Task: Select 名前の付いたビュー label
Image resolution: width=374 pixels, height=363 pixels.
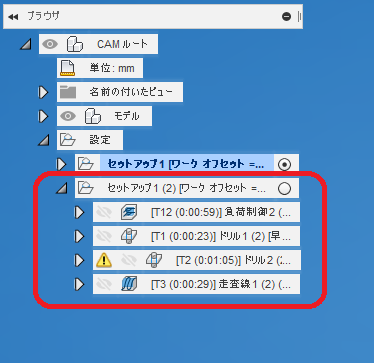Action: pyautogui.click(x=131, y=92)
